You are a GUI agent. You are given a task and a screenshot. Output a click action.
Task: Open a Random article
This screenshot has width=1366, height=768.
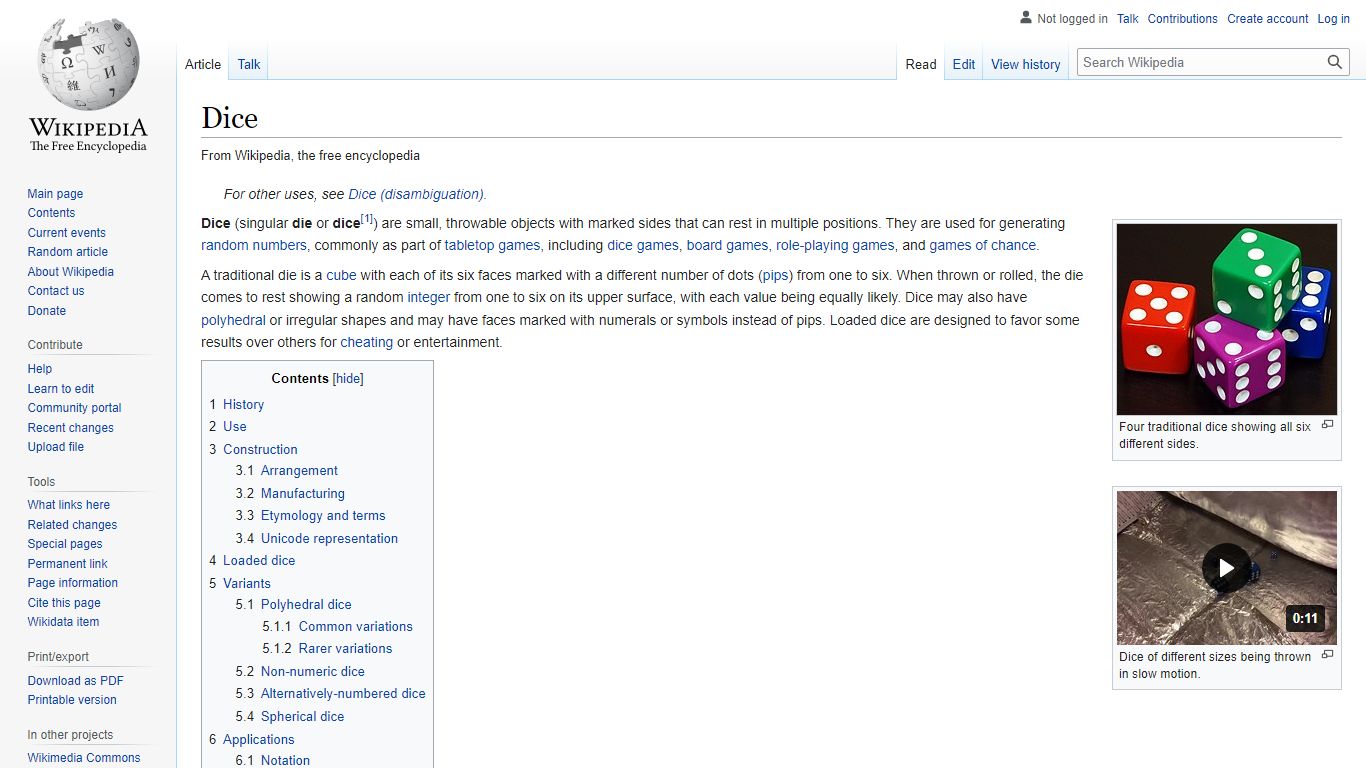(68, 252)
